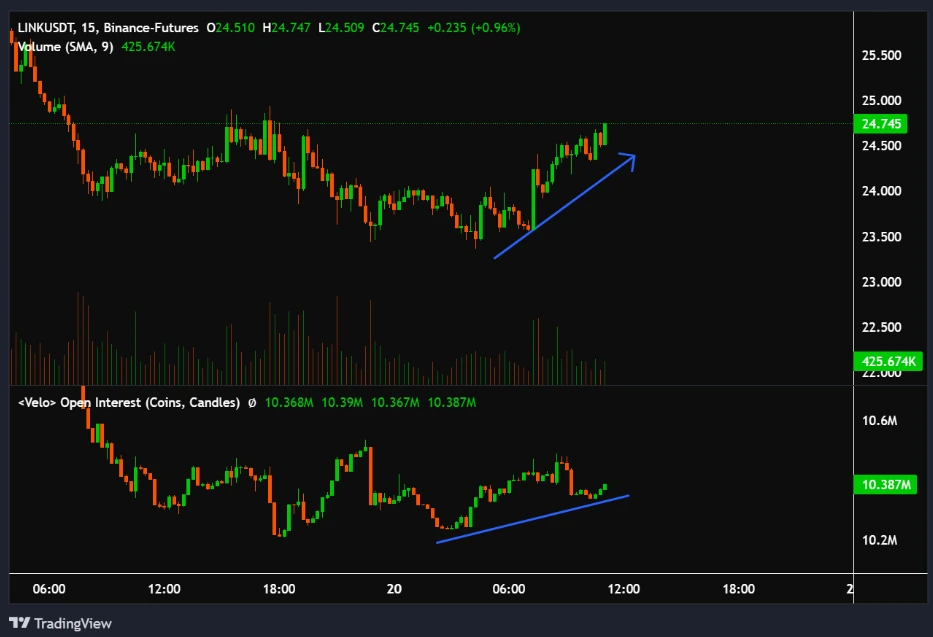This screenshot has height=637, width=933.
Task: Click the TradingView logo
Action: pyautogui.click(x=60, y=623)
